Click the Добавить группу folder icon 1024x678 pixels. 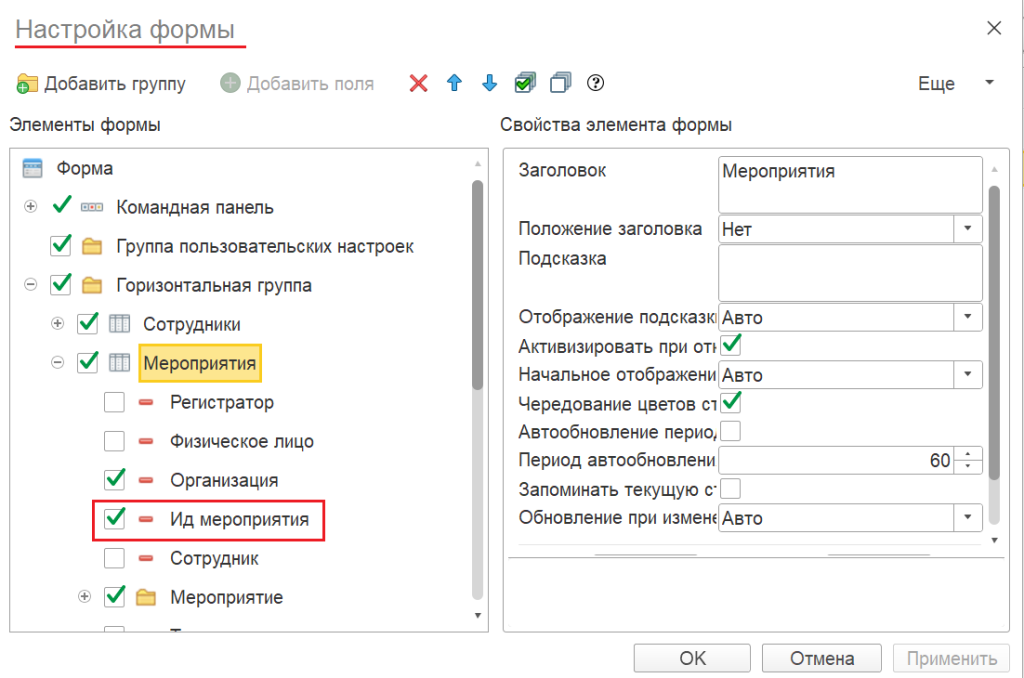(27, 84)
